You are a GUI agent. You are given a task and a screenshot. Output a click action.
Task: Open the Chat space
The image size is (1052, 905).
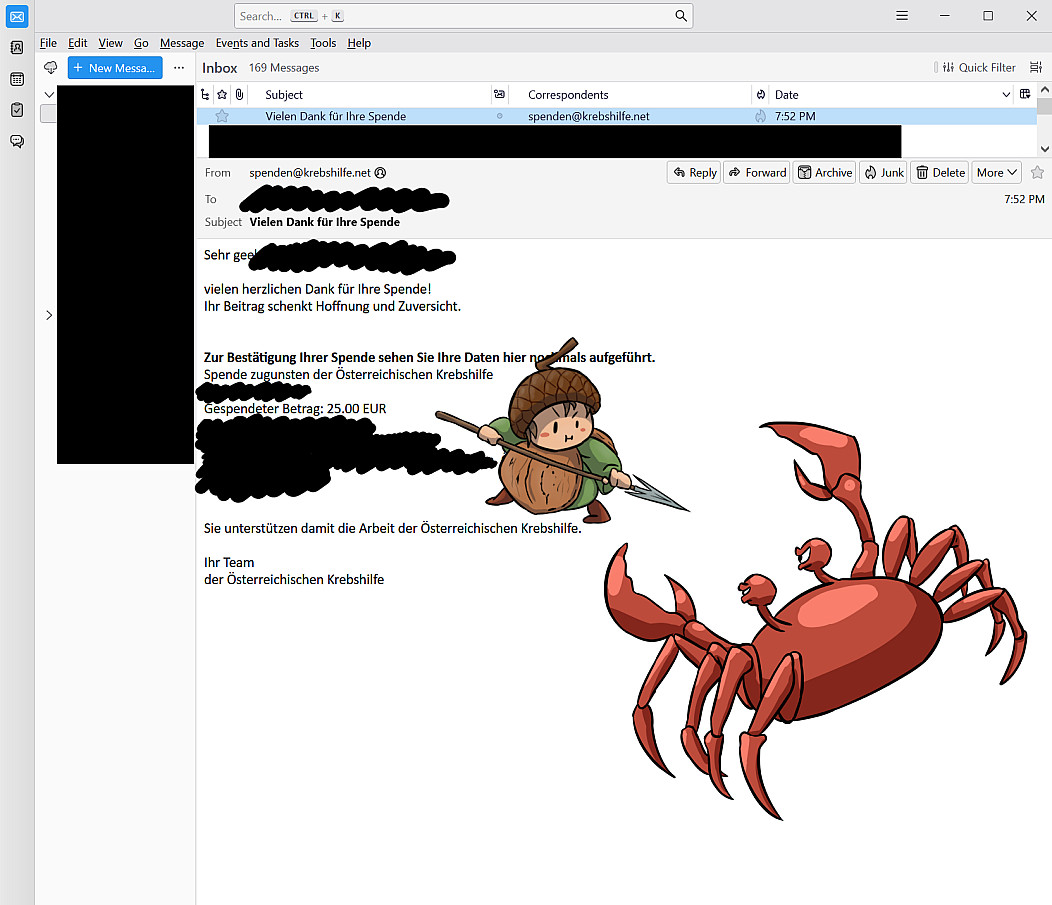(17, 141)
